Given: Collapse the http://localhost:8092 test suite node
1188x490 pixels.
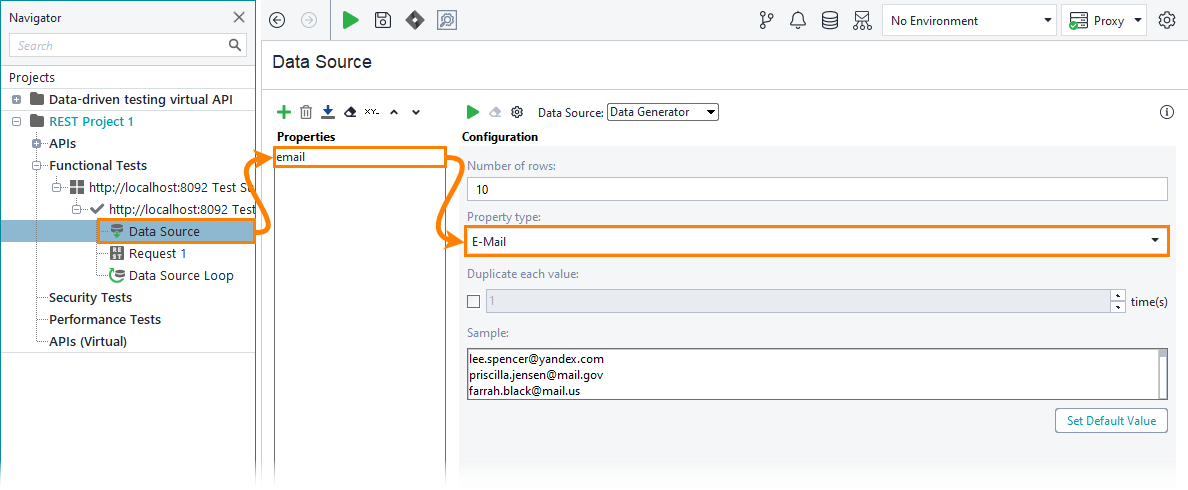Looking at the screenshot, I should [57, 187].
